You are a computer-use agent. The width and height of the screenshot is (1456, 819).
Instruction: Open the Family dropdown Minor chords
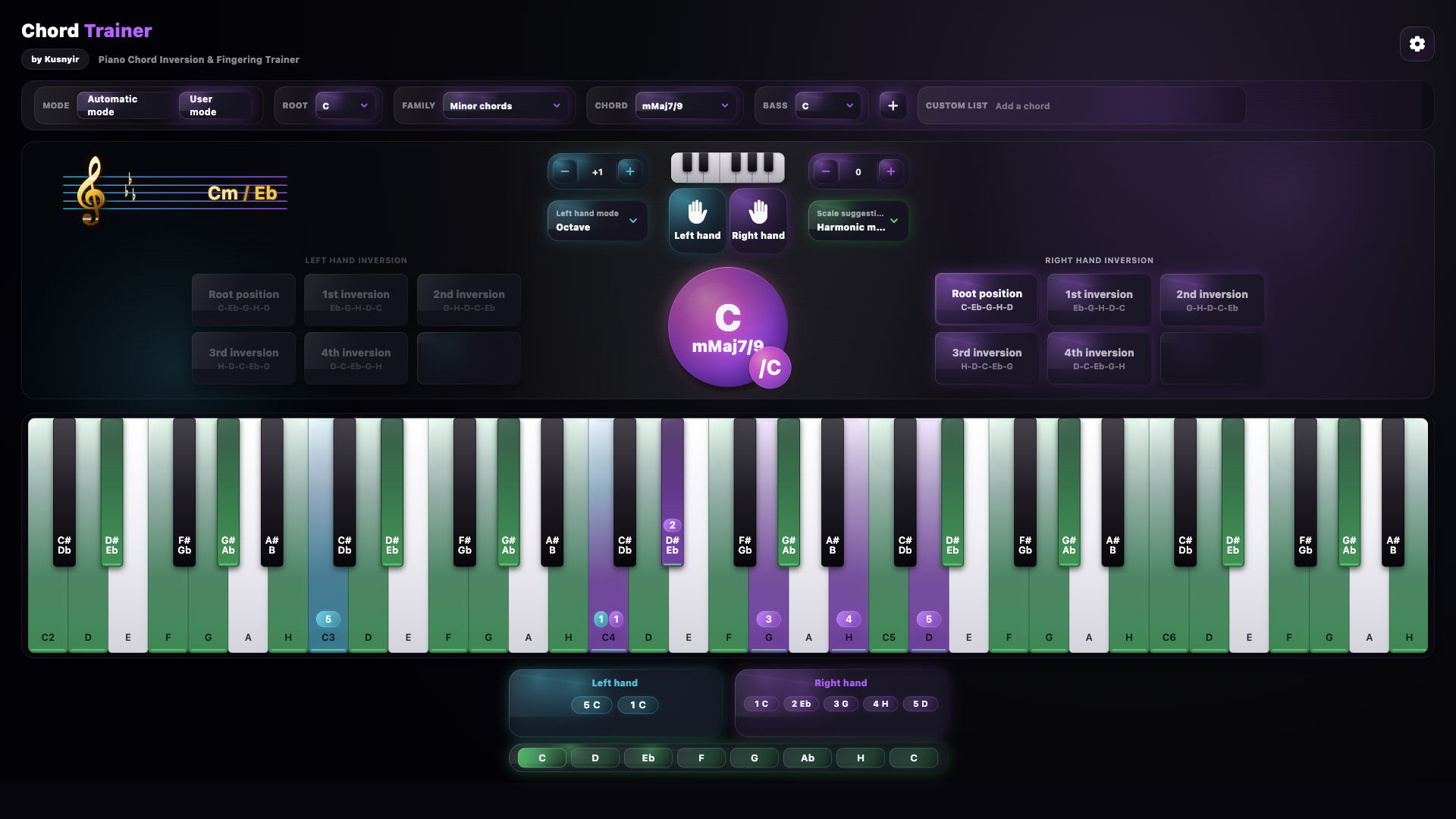pyautogui.click(x=505, y=105)
